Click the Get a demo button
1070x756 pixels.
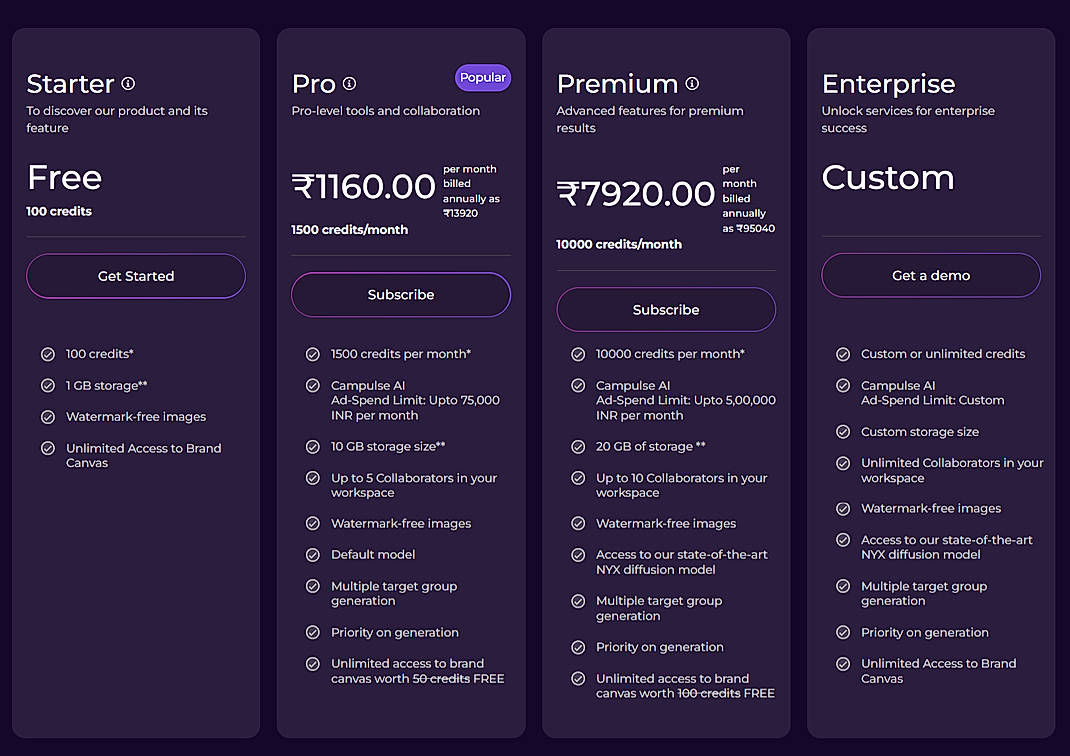(930, 275)
